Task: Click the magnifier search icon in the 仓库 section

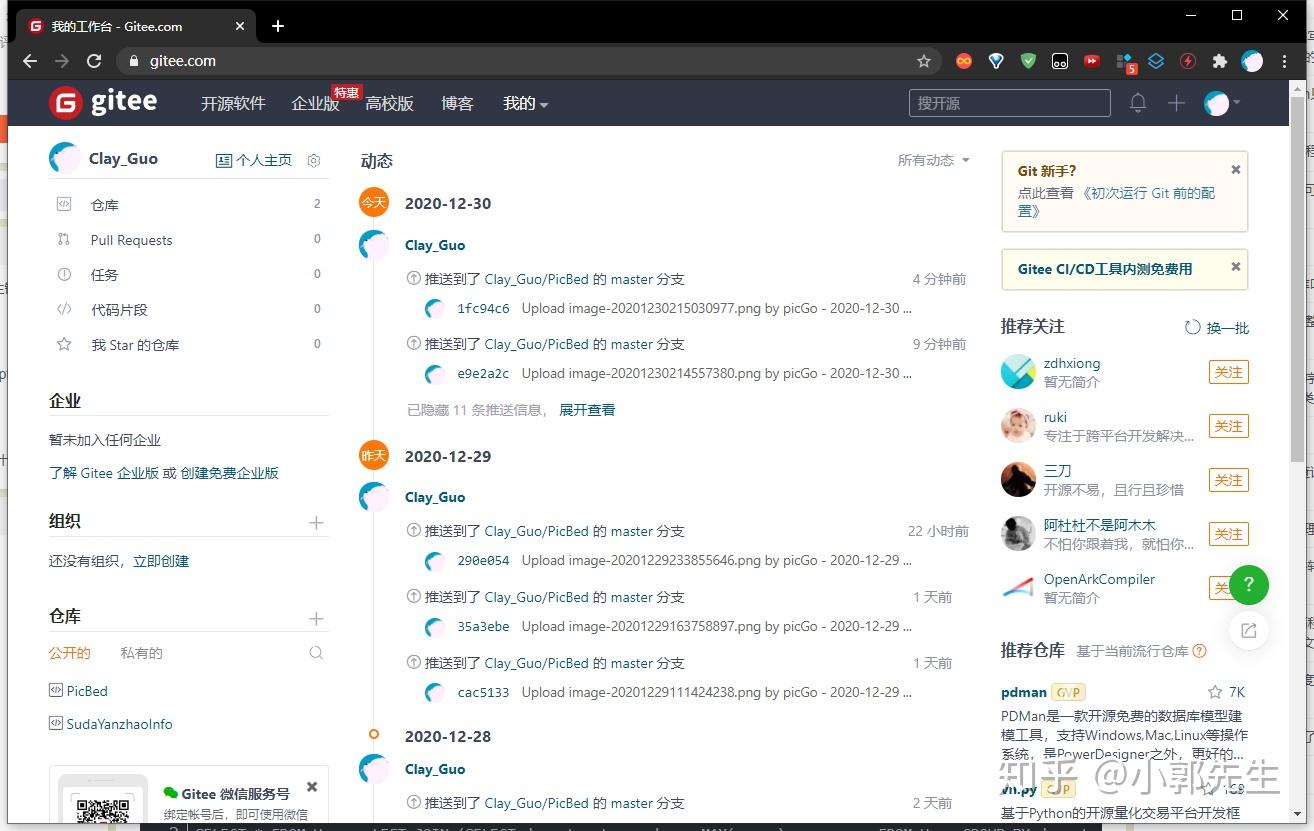Action: click(316, 652)
